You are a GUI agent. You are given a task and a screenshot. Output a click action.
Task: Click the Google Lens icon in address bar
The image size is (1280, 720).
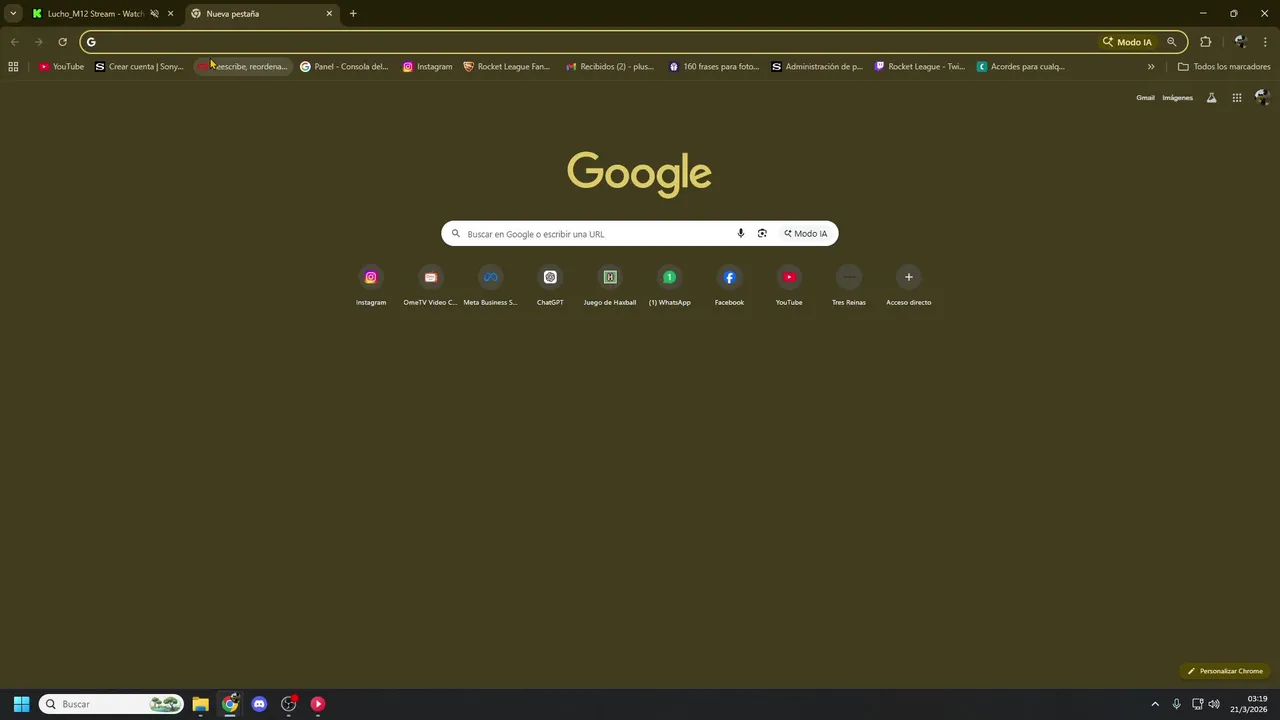(x=1171, y=42)
